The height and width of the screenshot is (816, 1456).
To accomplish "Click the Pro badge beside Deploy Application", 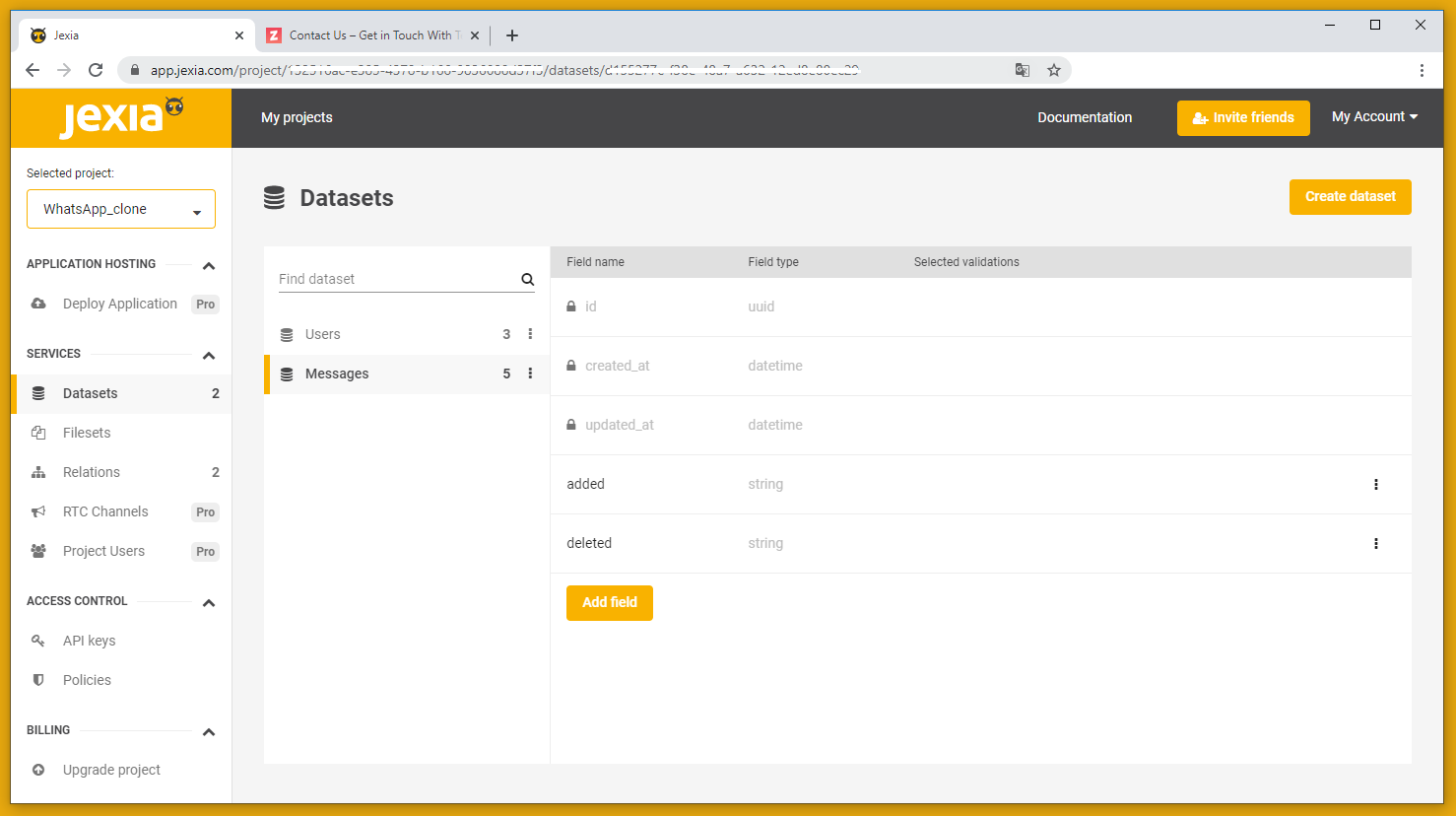I will pyautogui.click(x=205, y=305).
